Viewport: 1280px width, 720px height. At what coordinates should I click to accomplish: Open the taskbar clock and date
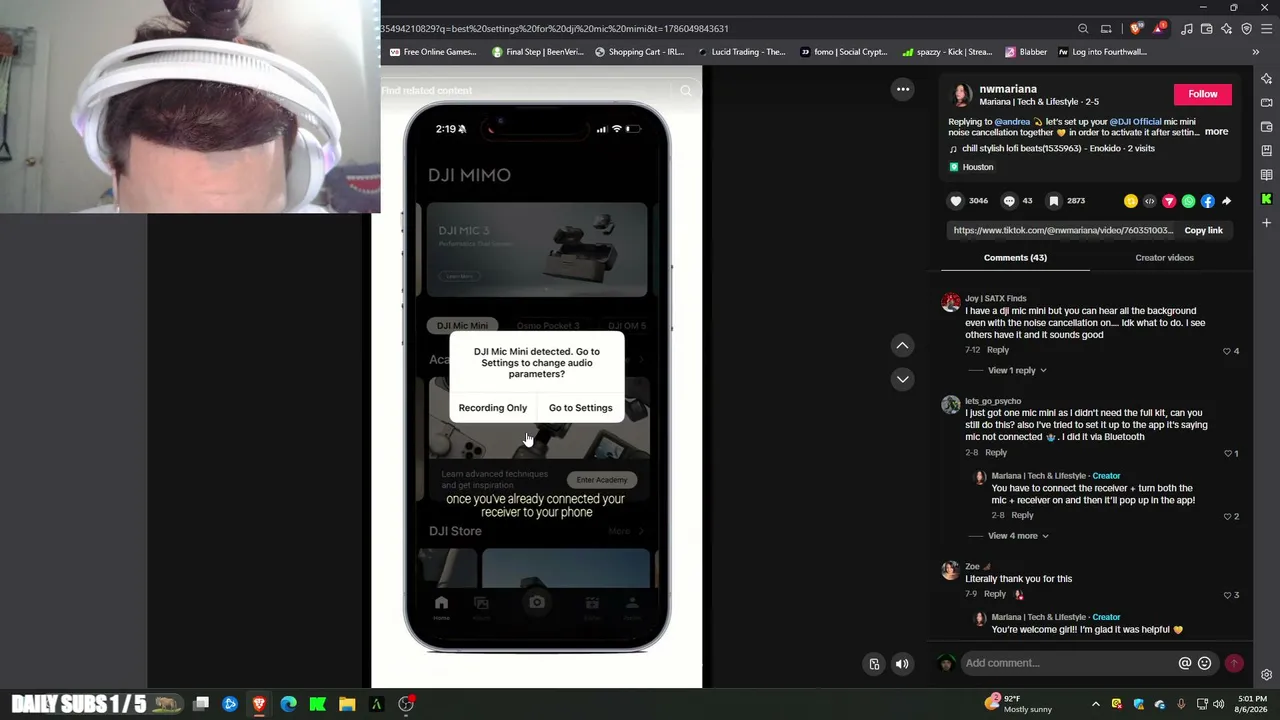(1252, 704)
